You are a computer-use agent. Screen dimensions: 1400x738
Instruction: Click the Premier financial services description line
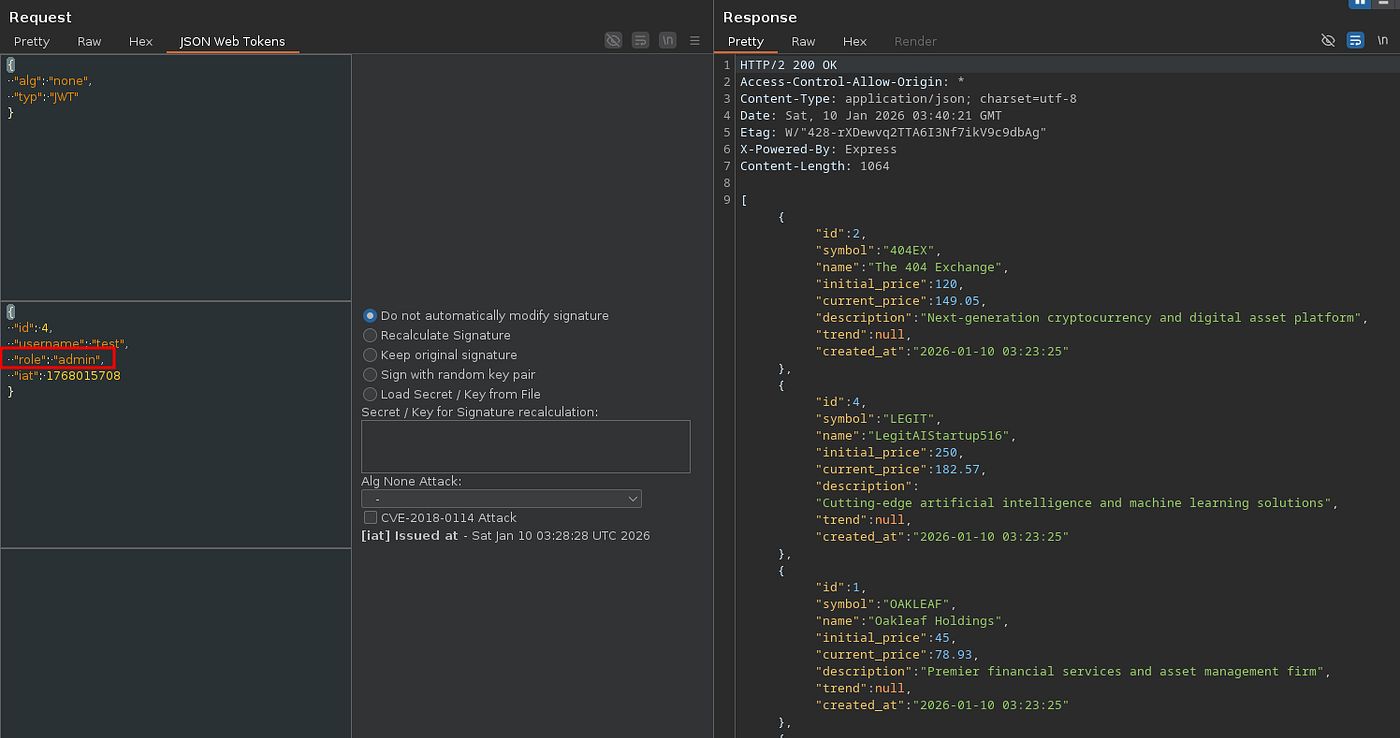pos(1073,671)
